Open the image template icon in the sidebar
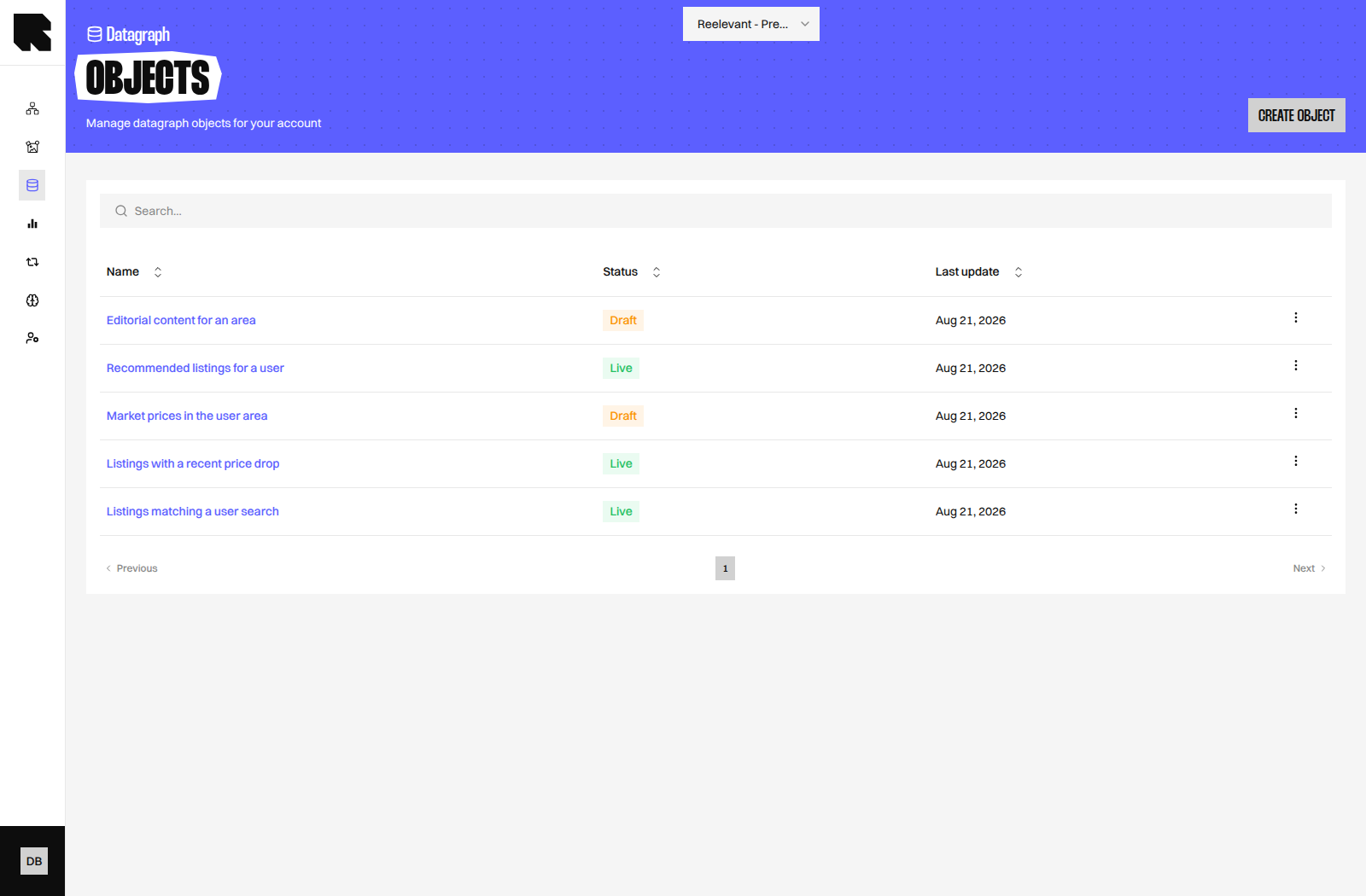This screenshot has width=1366, height=896. click(x=32, y=147)
